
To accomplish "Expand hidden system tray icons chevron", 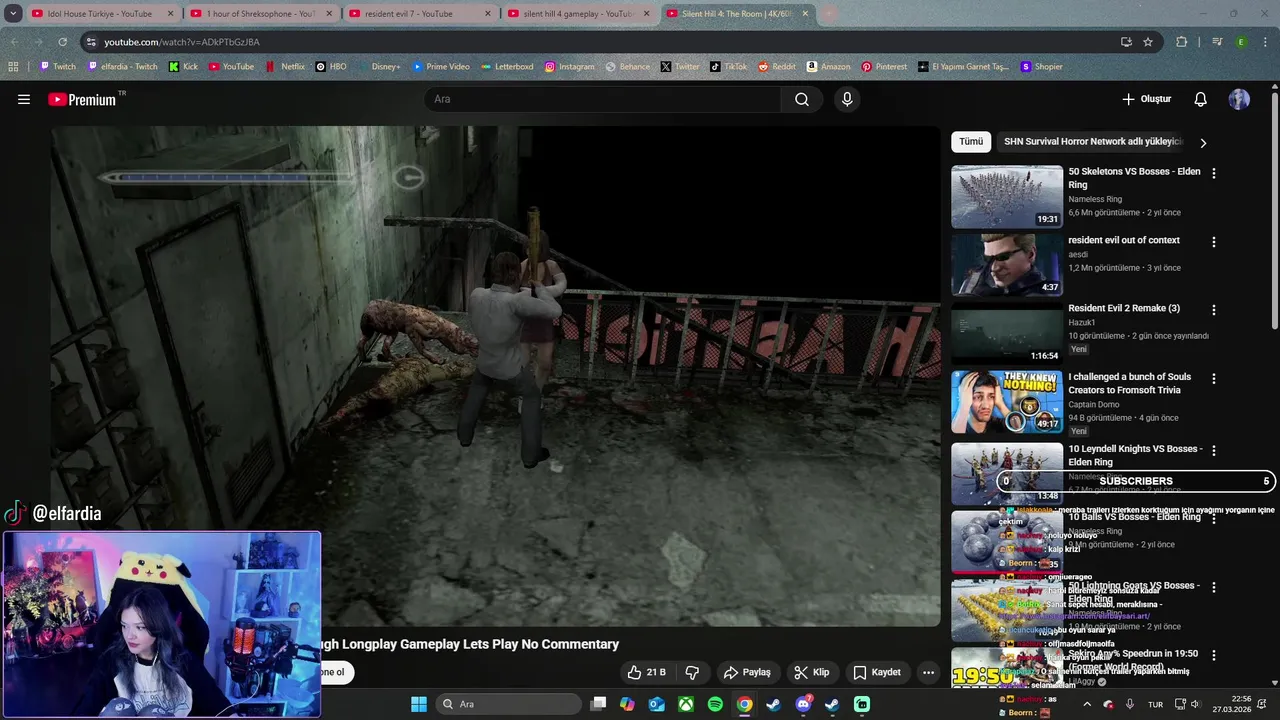I will tap(1087, 704).
